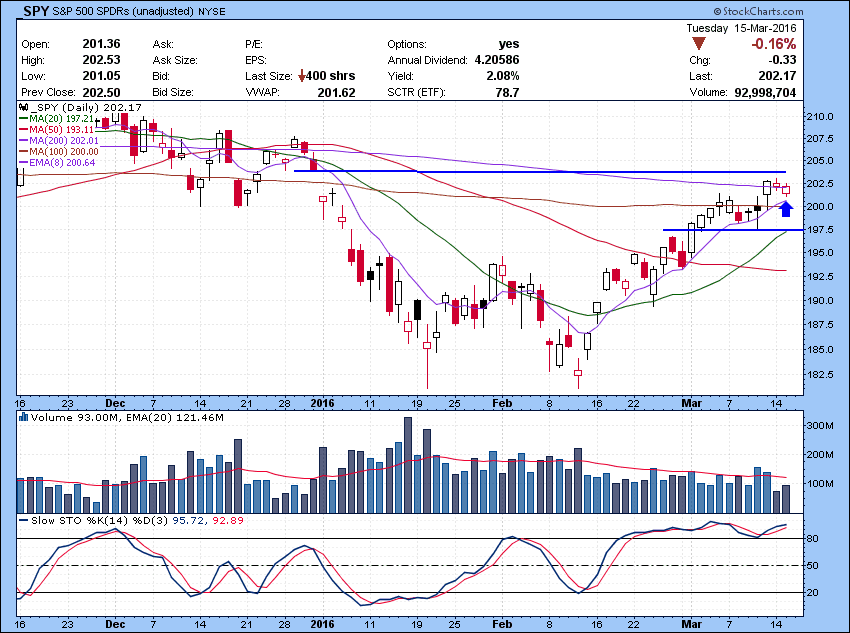Click the Slow STO %K(14) %D(3) label

point(100,520)
